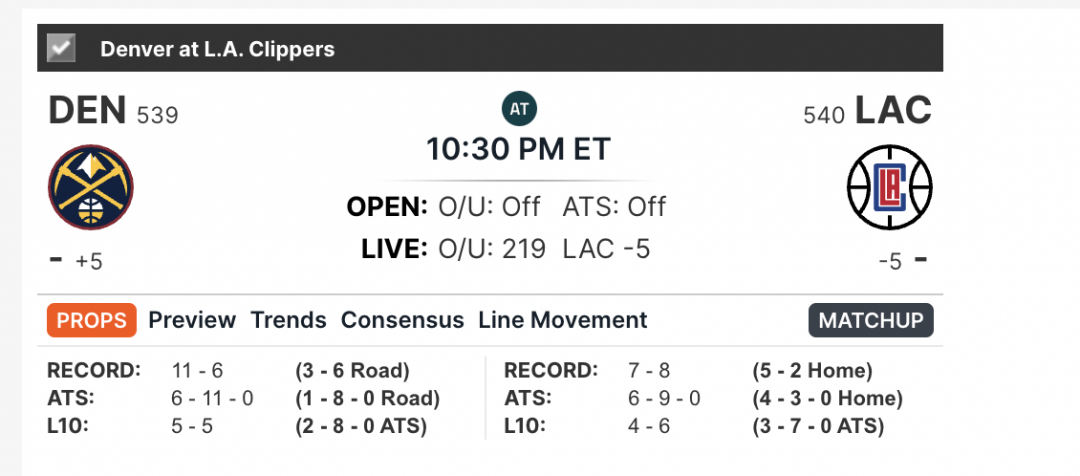Click the LAC team abbreviation heading
This screenshot has width=1080, height=476.
pos(893,110)
